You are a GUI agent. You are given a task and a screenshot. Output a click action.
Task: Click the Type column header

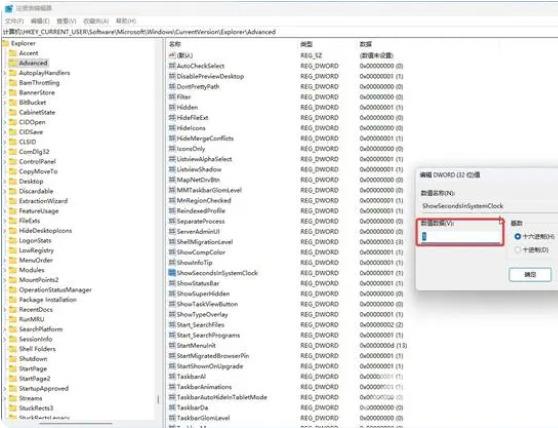(x=306, y=44)
